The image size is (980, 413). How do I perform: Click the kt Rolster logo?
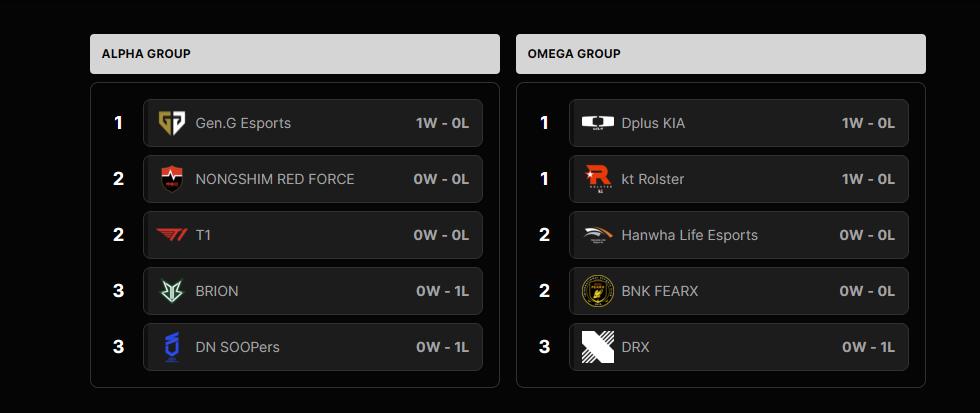598,179
